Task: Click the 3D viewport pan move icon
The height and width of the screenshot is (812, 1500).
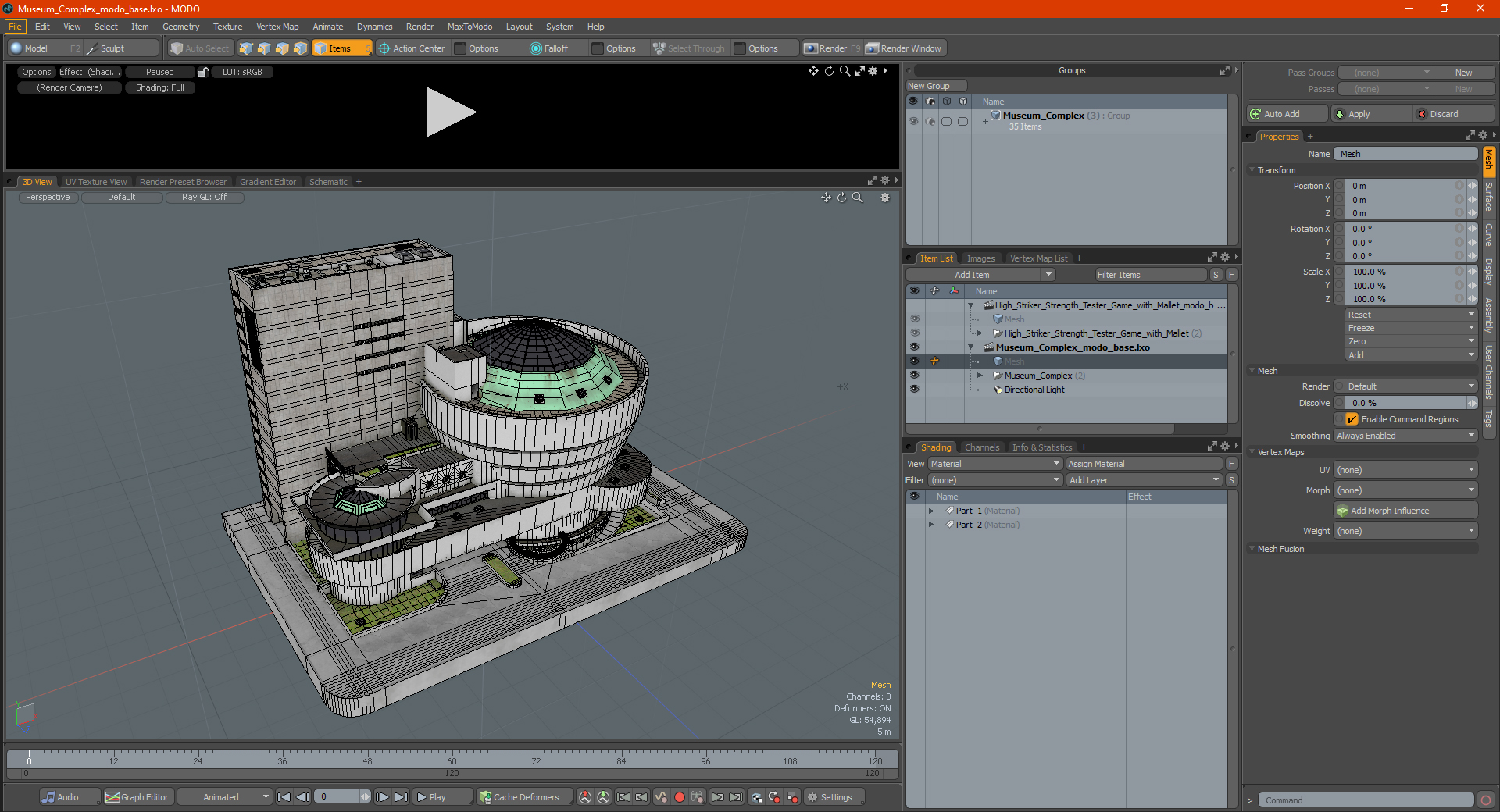Action: click(x=826, y=198)
